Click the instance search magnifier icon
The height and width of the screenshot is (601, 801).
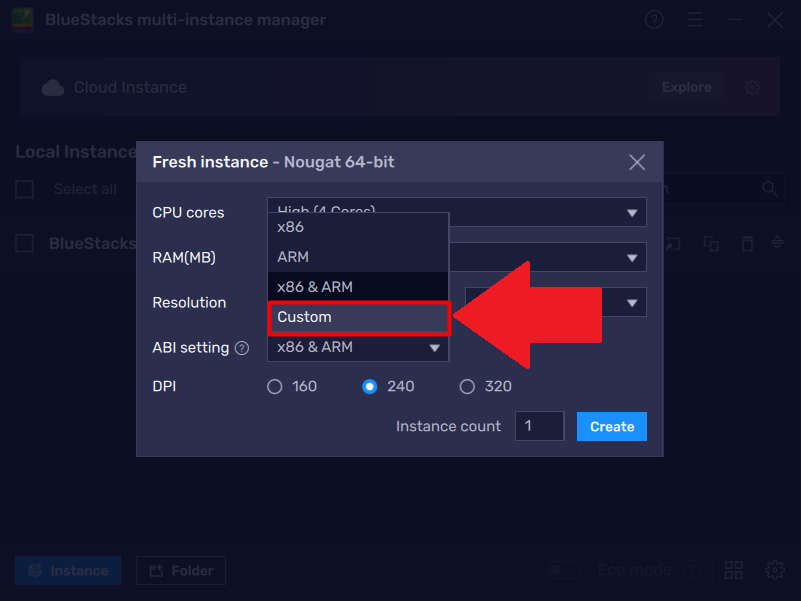[x=770, y=189]
